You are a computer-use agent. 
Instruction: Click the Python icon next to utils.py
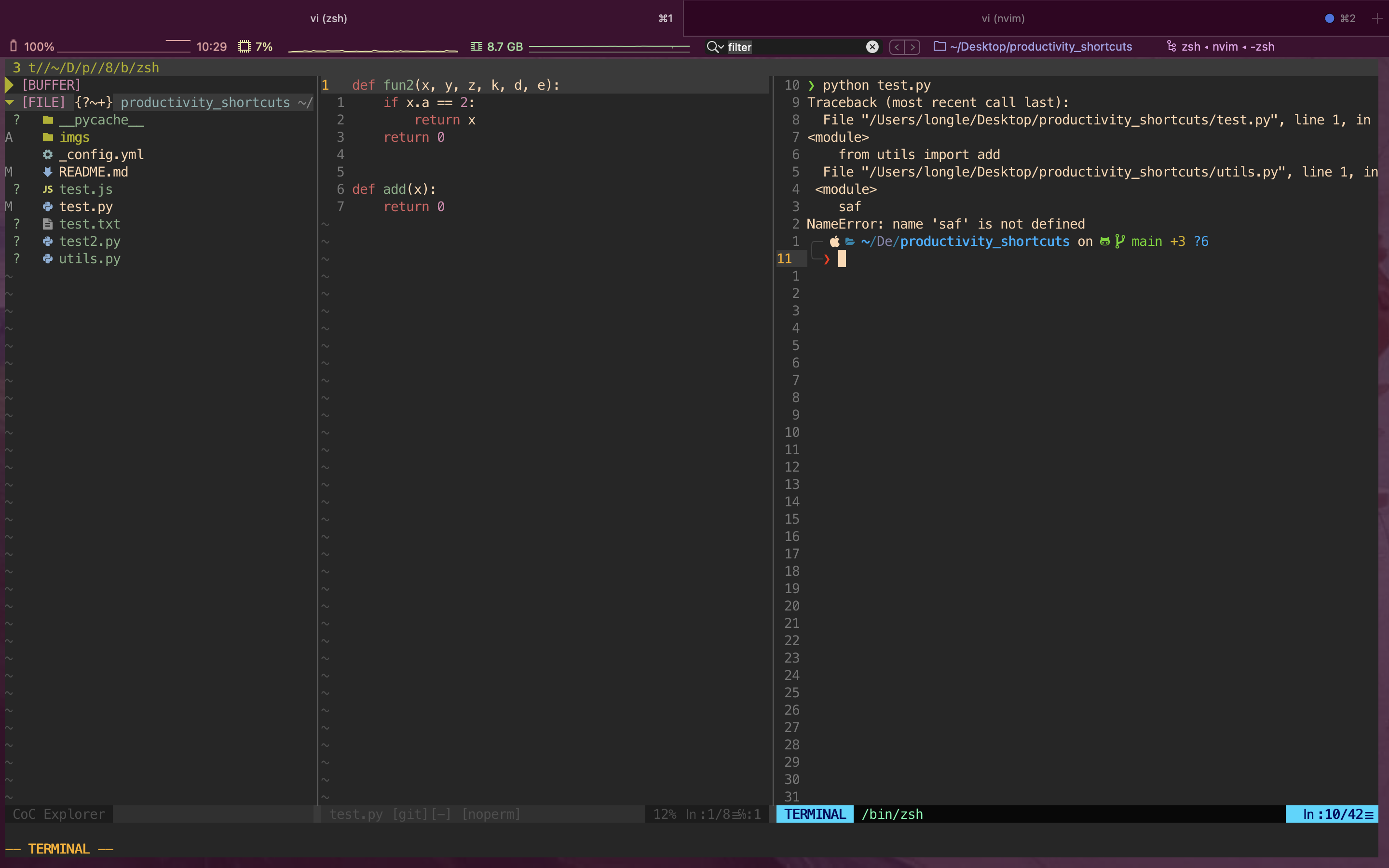click(48, 259)
